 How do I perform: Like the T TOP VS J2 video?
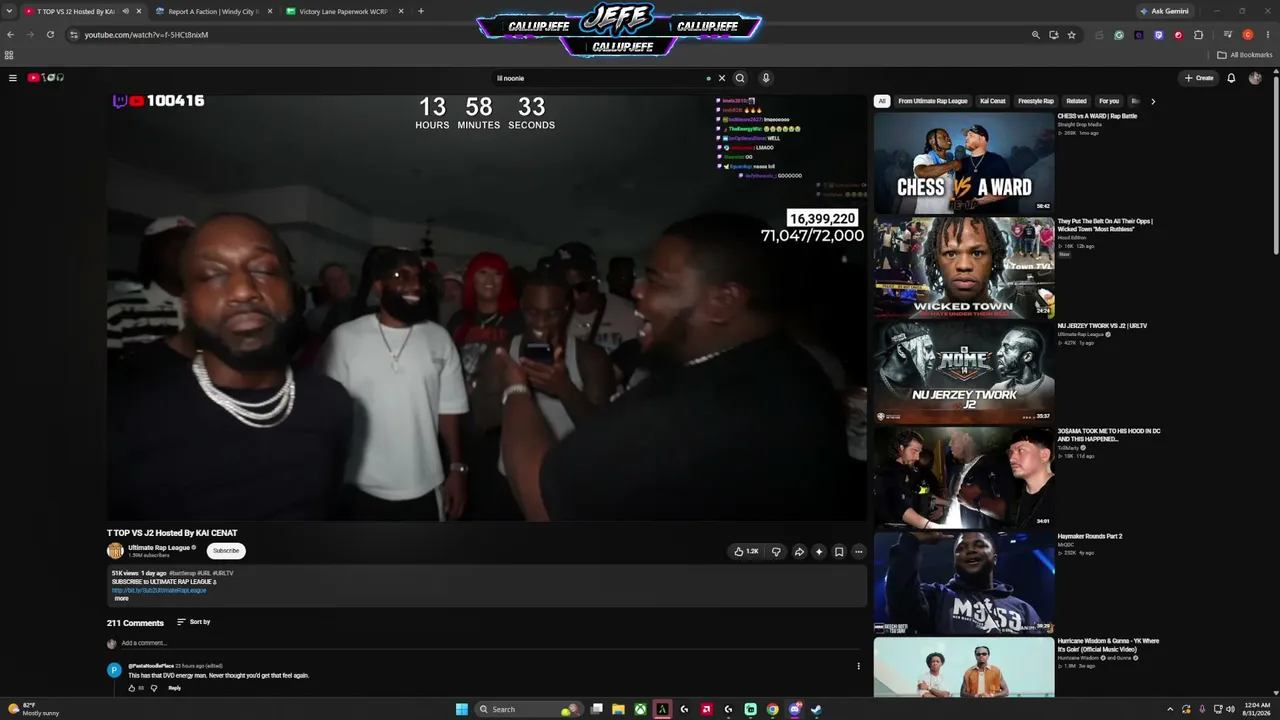(746, 551)
